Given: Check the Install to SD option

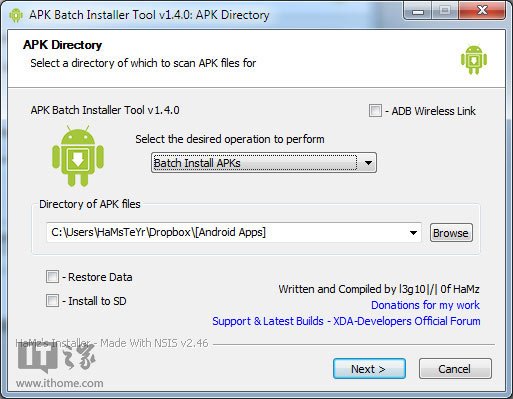Looking at the screenshot, I should [52, 301].
